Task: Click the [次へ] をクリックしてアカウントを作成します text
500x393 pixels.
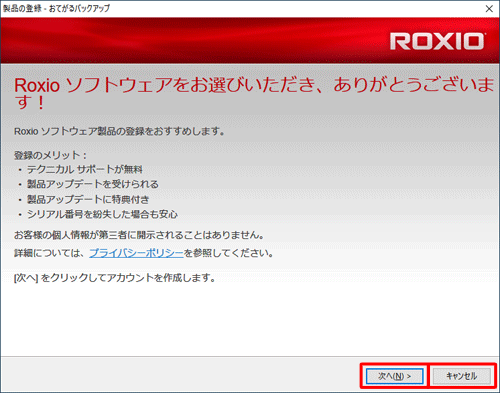Action: click(x=115, y=278)
